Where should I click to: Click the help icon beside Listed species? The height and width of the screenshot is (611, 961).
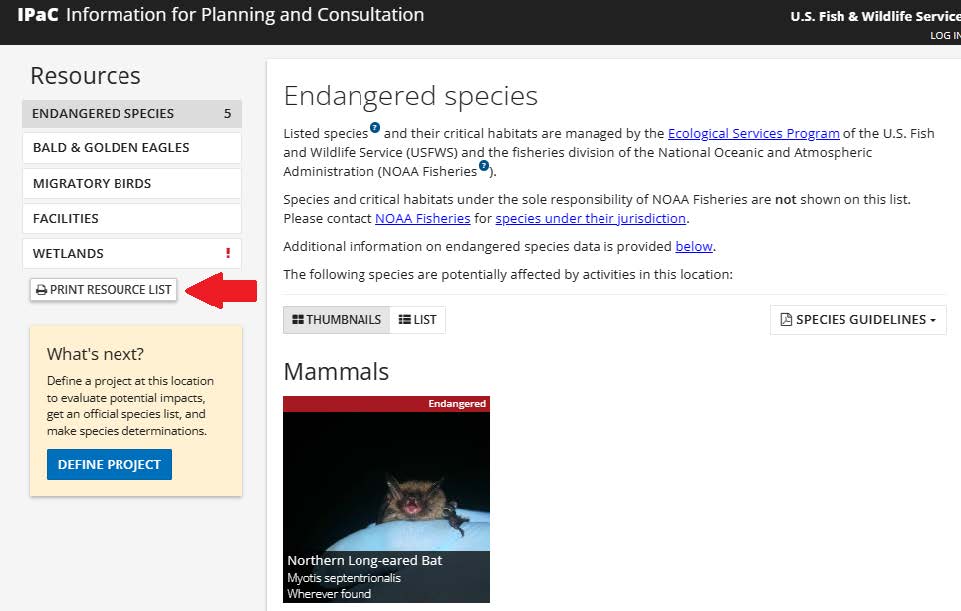pyautogui.click(x=375, y=128)
